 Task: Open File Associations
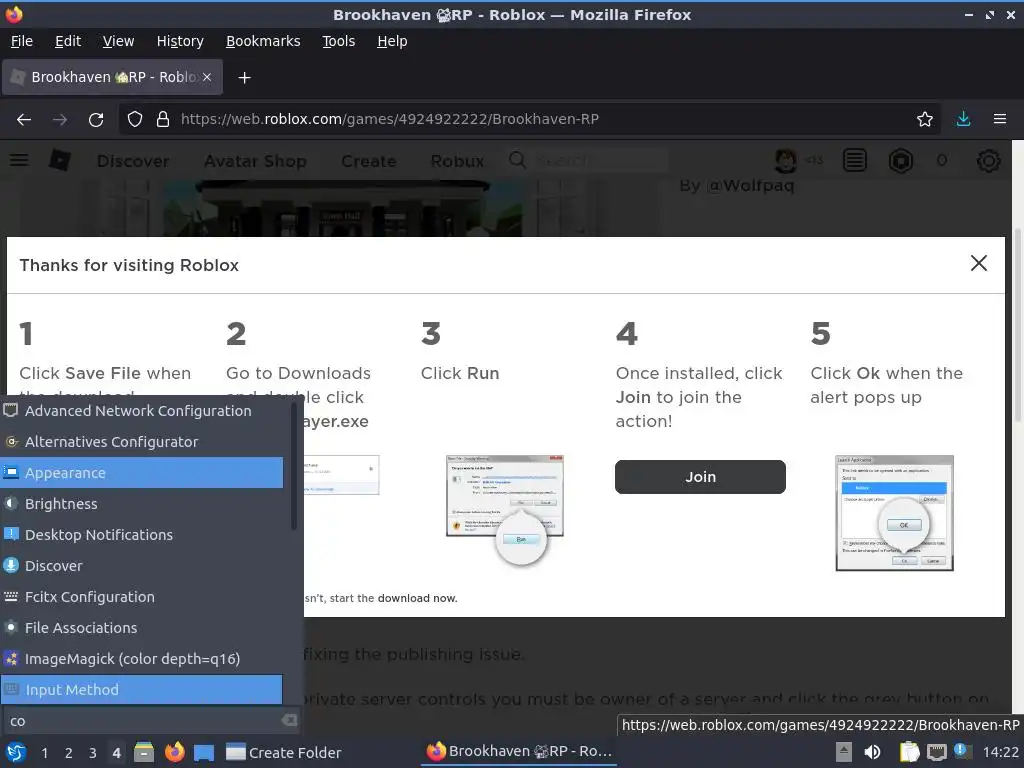[142, 628]
